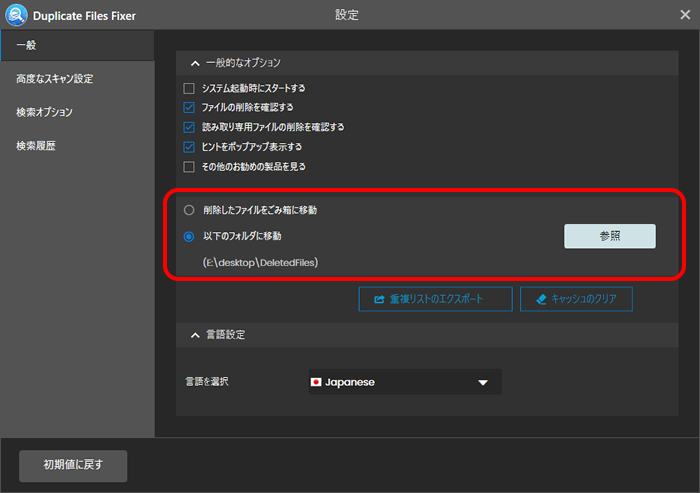Click the Japan flag icon

[x=316, y=382]
